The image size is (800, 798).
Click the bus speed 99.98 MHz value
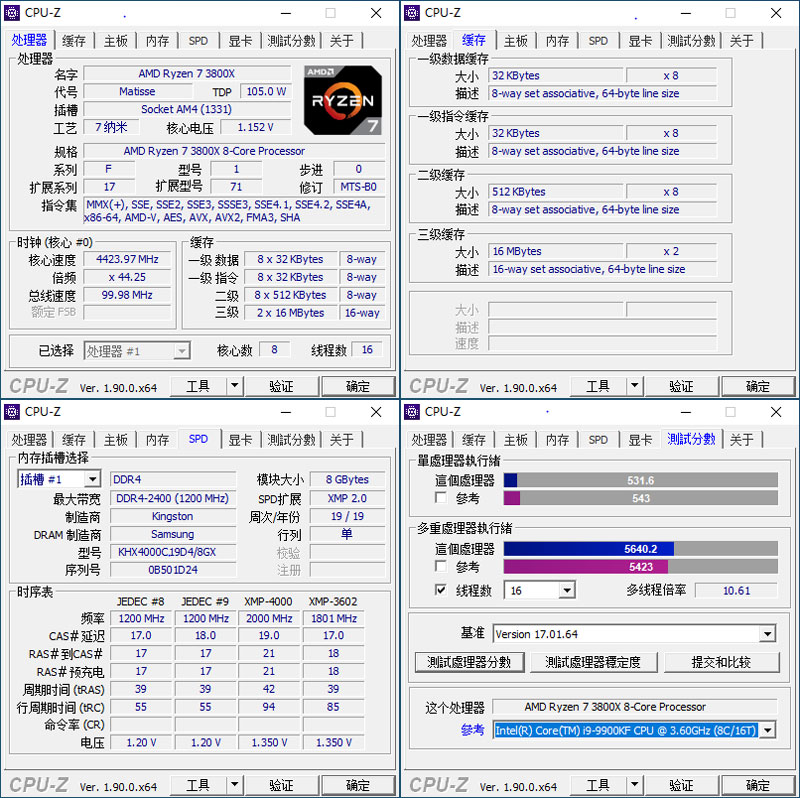coord(127,294)
